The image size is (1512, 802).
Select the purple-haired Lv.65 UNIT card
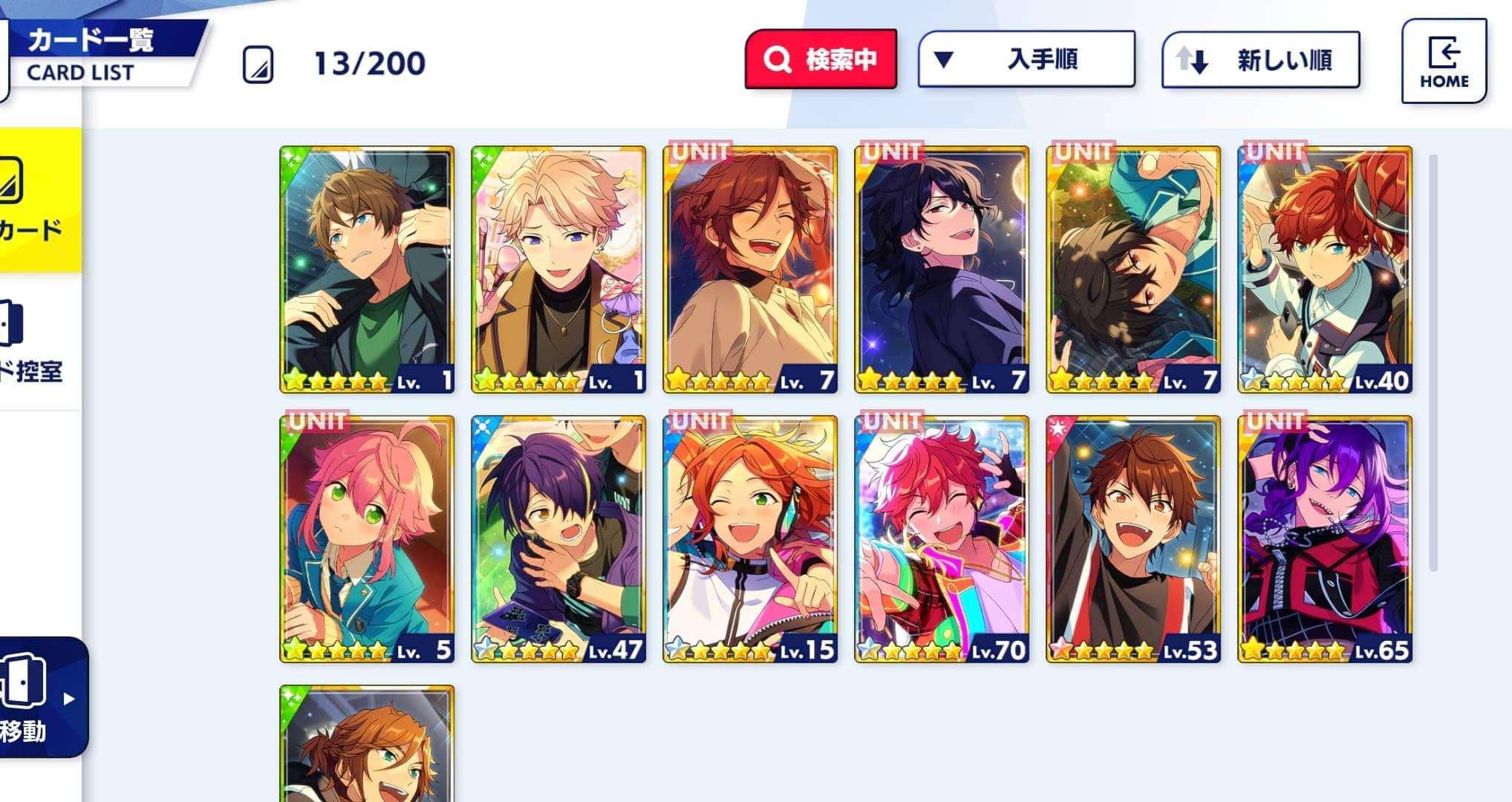pyautogui.click(x=1325, y=539)
